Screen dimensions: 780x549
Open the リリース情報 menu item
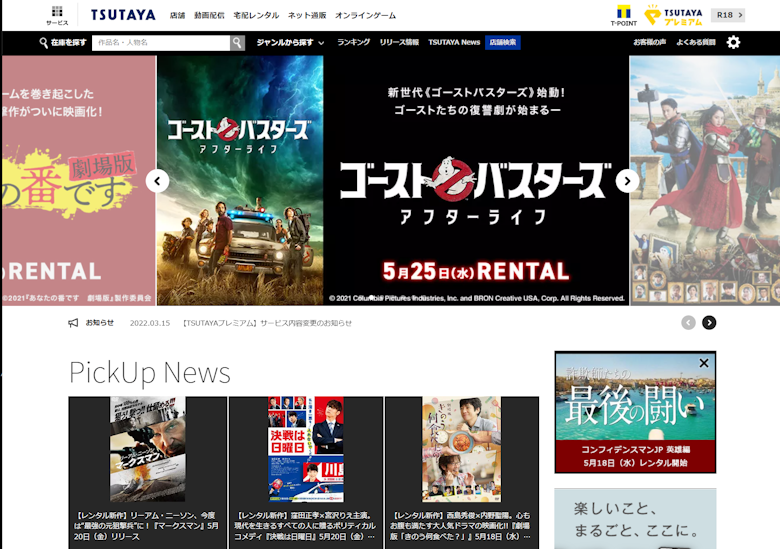pos(399,42)
